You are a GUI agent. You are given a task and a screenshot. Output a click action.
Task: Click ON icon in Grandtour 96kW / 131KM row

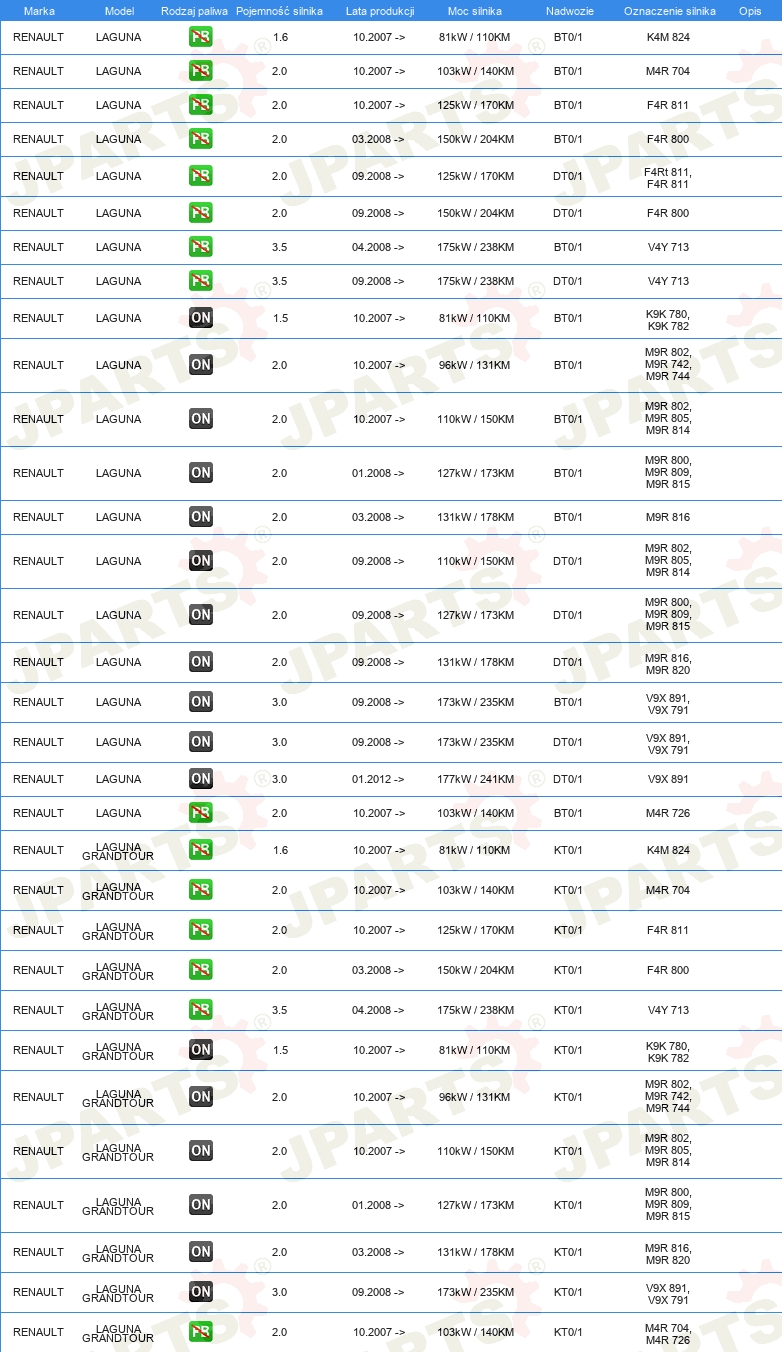[201, 1097]
